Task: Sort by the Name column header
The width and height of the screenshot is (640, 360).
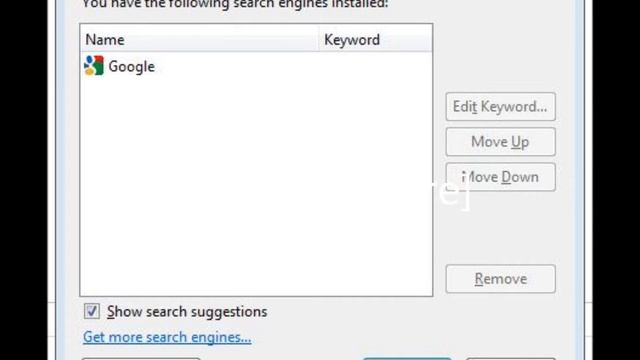Action: [199, 40]
